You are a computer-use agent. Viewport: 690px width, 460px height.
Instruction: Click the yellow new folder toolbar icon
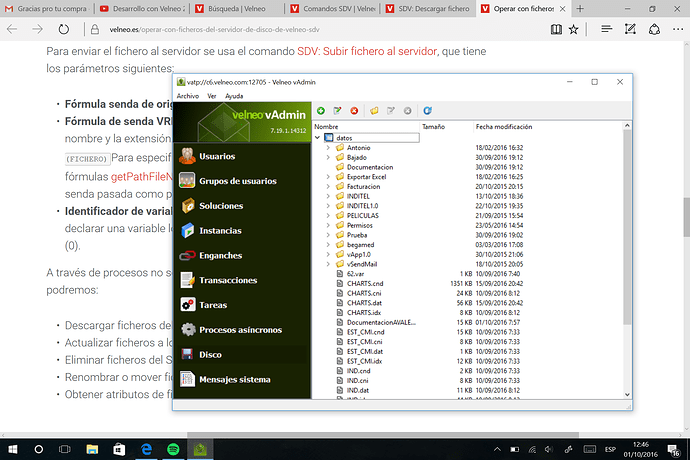coord(374,110)
